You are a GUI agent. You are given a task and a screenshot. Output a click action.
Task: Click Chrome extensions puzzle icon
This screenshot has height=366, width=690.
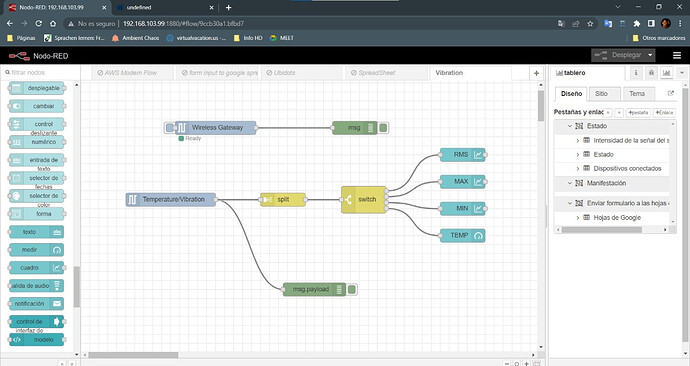[637, 23]
